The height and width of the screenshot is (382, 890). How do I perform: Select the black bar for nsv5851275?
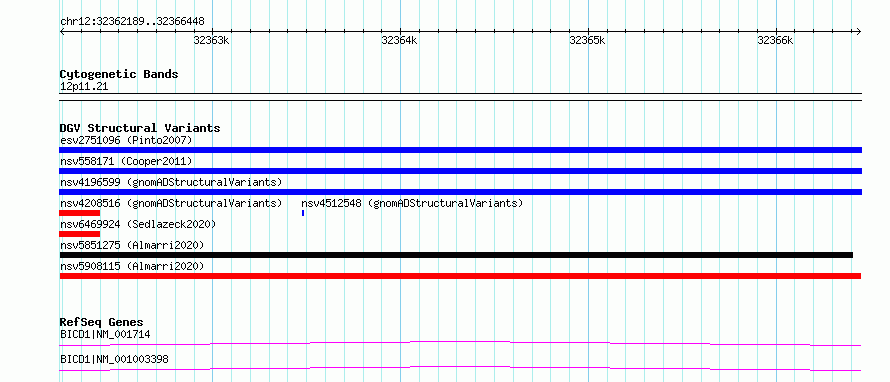[456, 255]
